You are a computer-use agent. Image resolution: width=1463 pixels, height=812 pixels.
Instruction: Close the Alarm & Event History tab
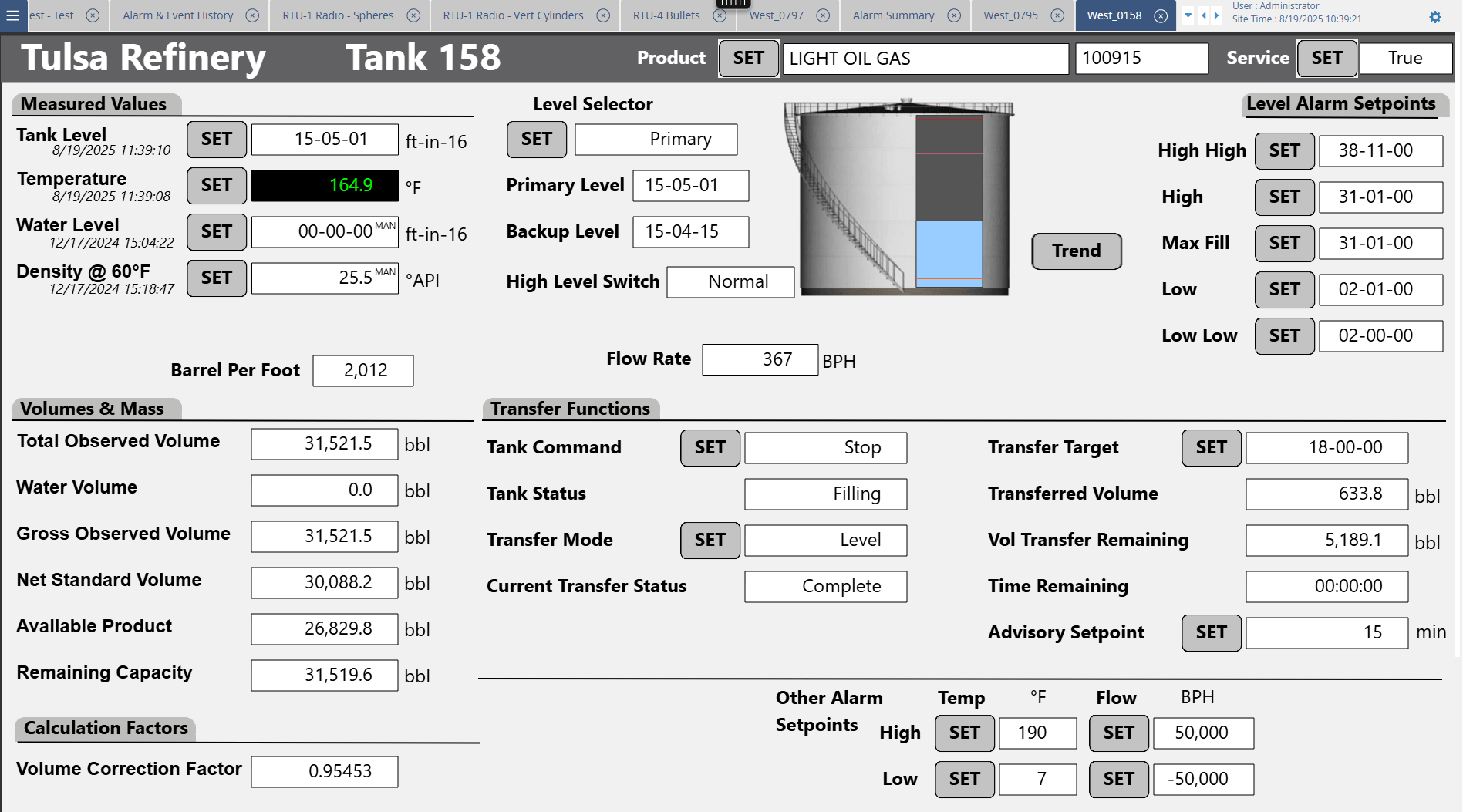coord(252,15)
